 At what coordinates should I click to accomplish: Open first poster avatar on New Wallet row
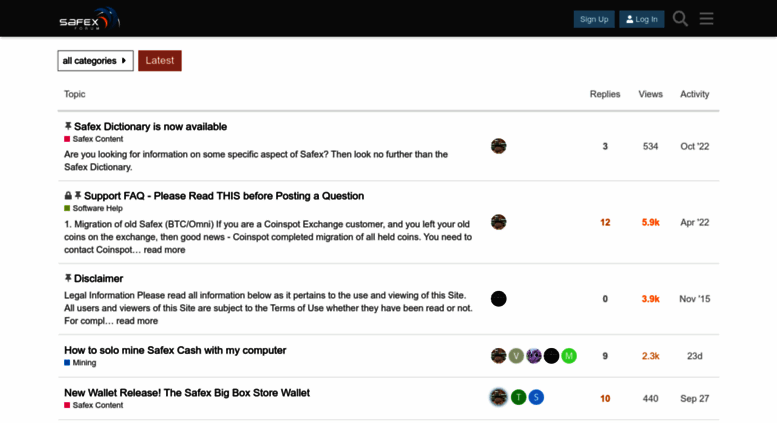499,397
